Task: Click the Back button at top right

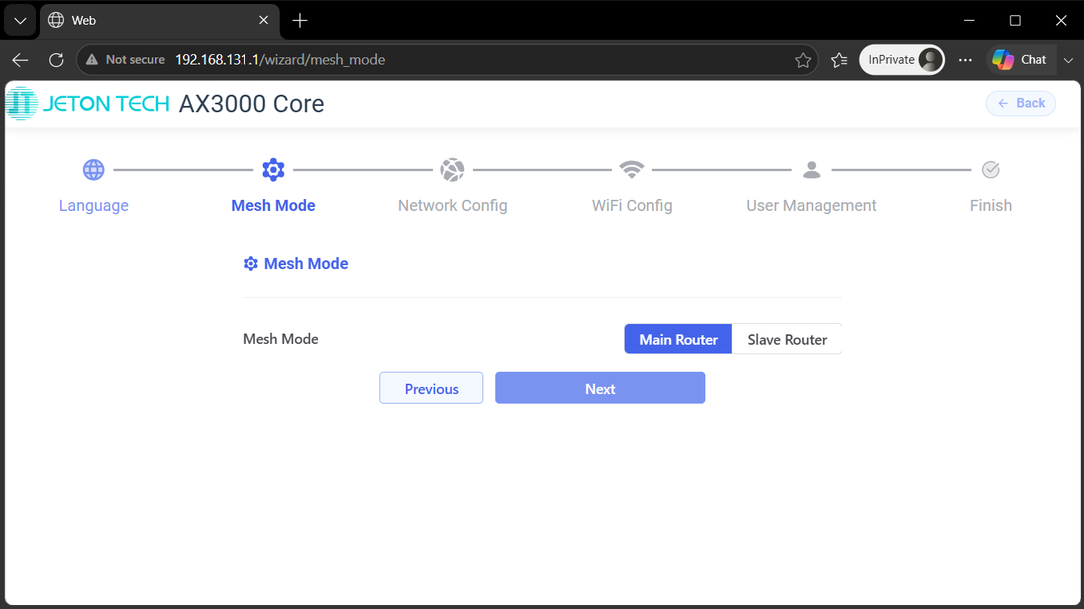Action: pos(1020,103)
